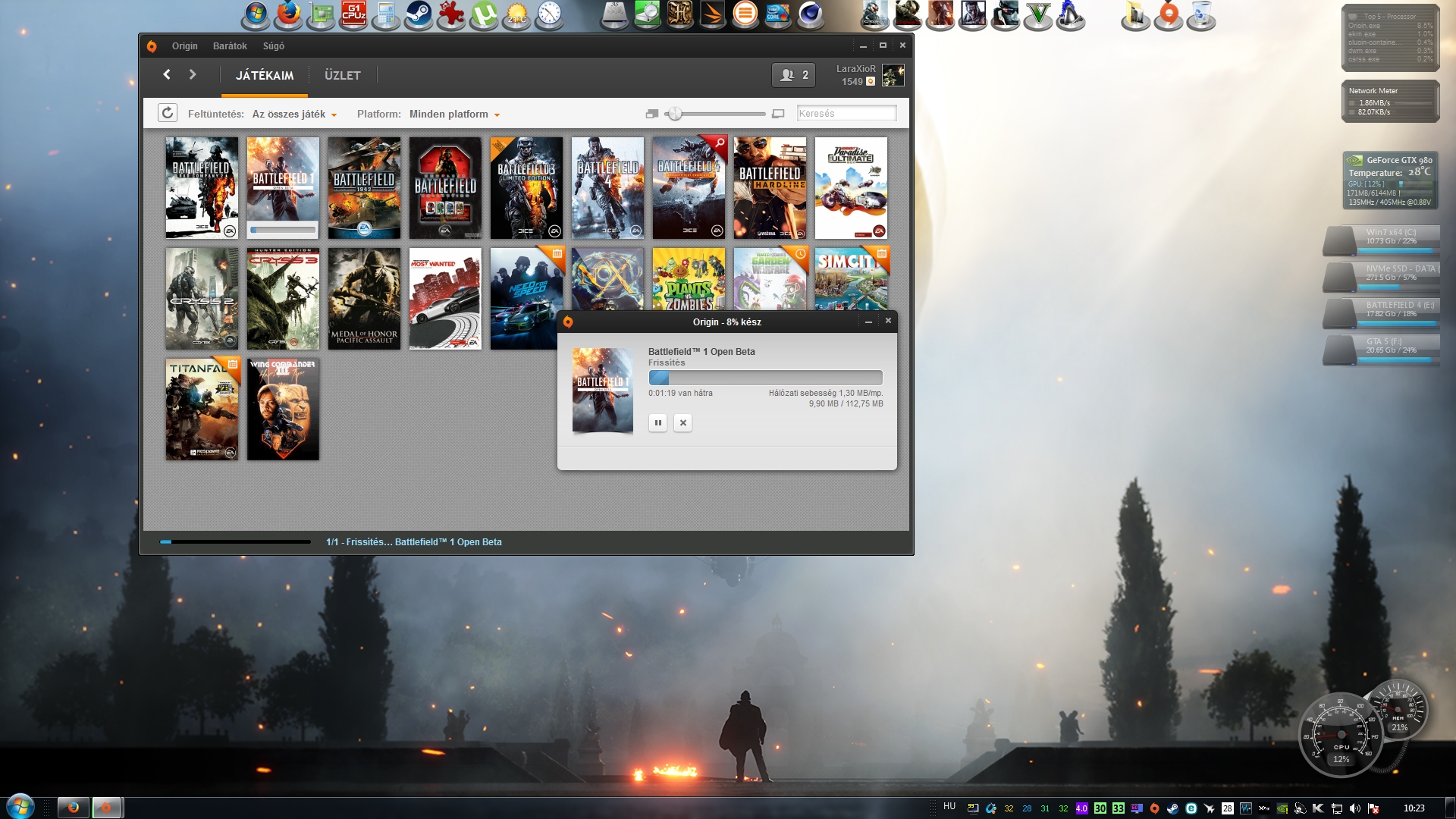Open the Barátok menu

230,46
